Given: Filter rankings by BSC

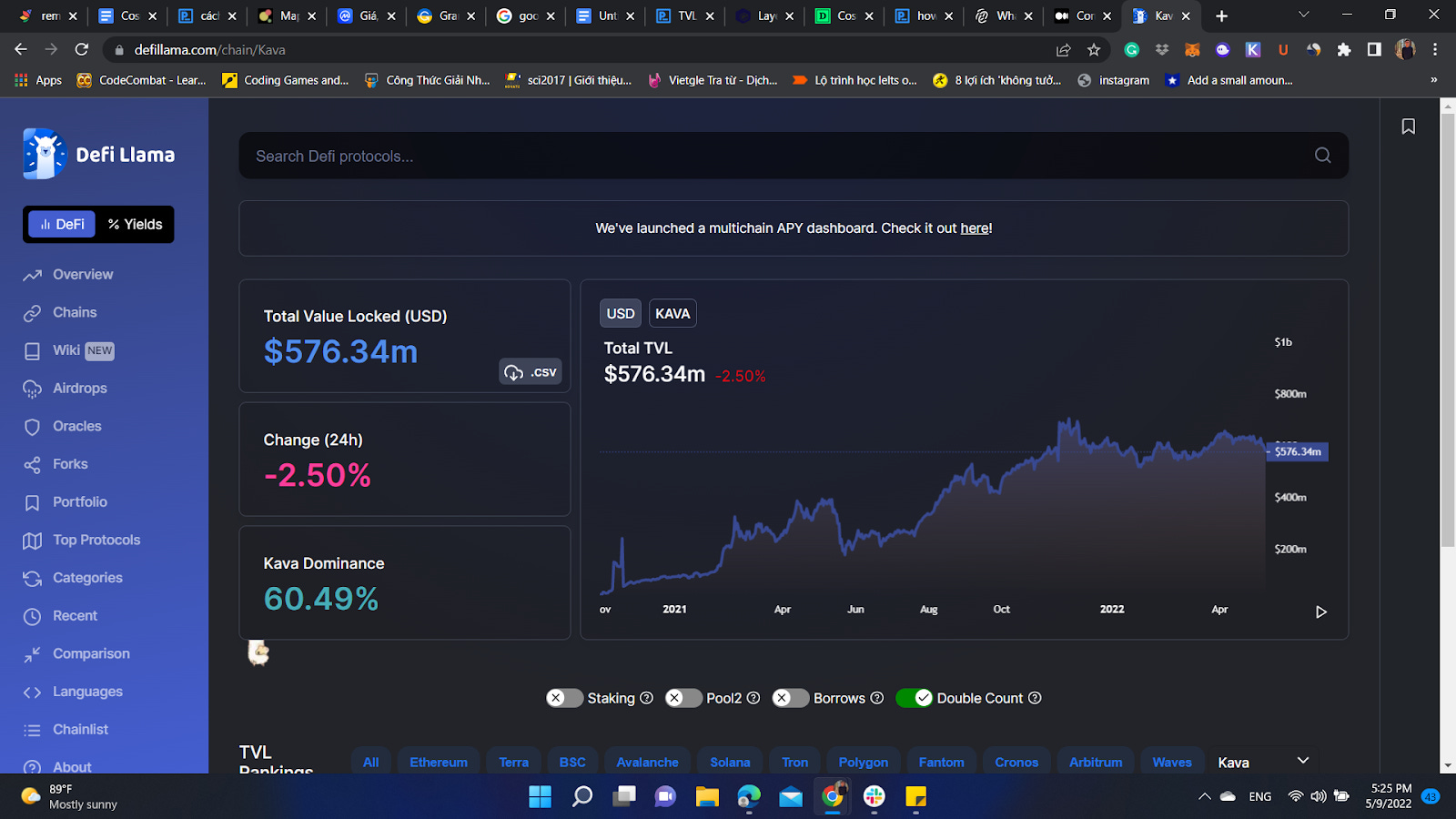Looking at the screenshot, I should click(x=572, y=763).
